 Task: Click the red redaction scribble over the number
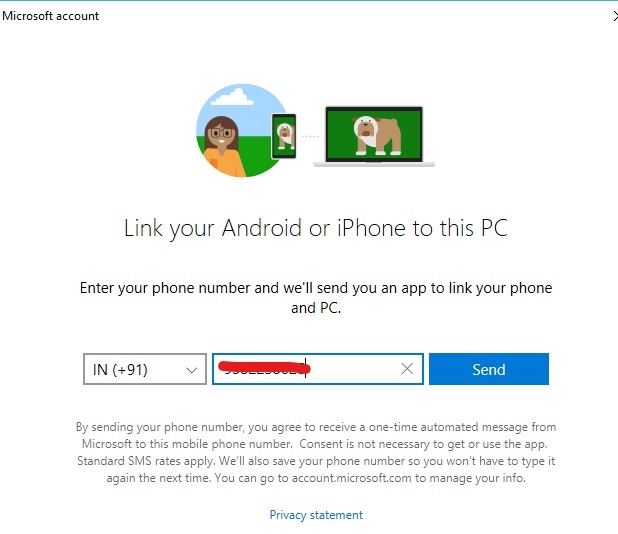(264, 368)
